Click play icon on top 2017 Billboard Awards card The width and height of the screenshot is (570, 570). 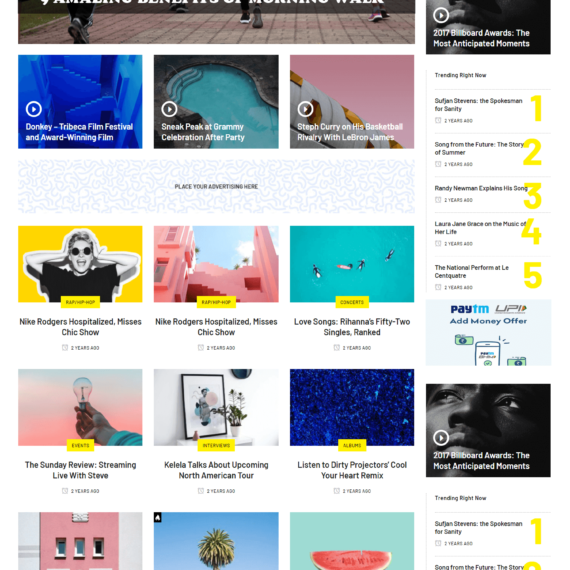click(441, 15)
